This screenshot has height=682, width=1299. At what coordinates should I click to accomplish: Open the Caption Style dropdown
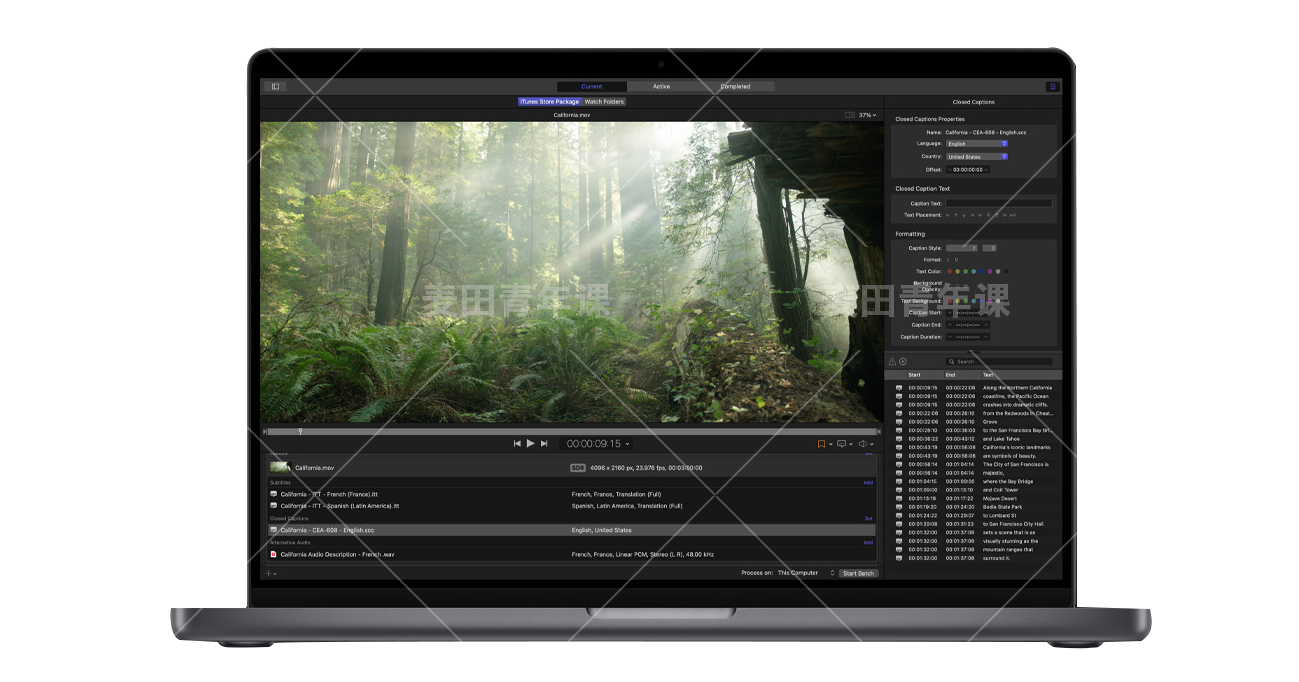point(962,248)
